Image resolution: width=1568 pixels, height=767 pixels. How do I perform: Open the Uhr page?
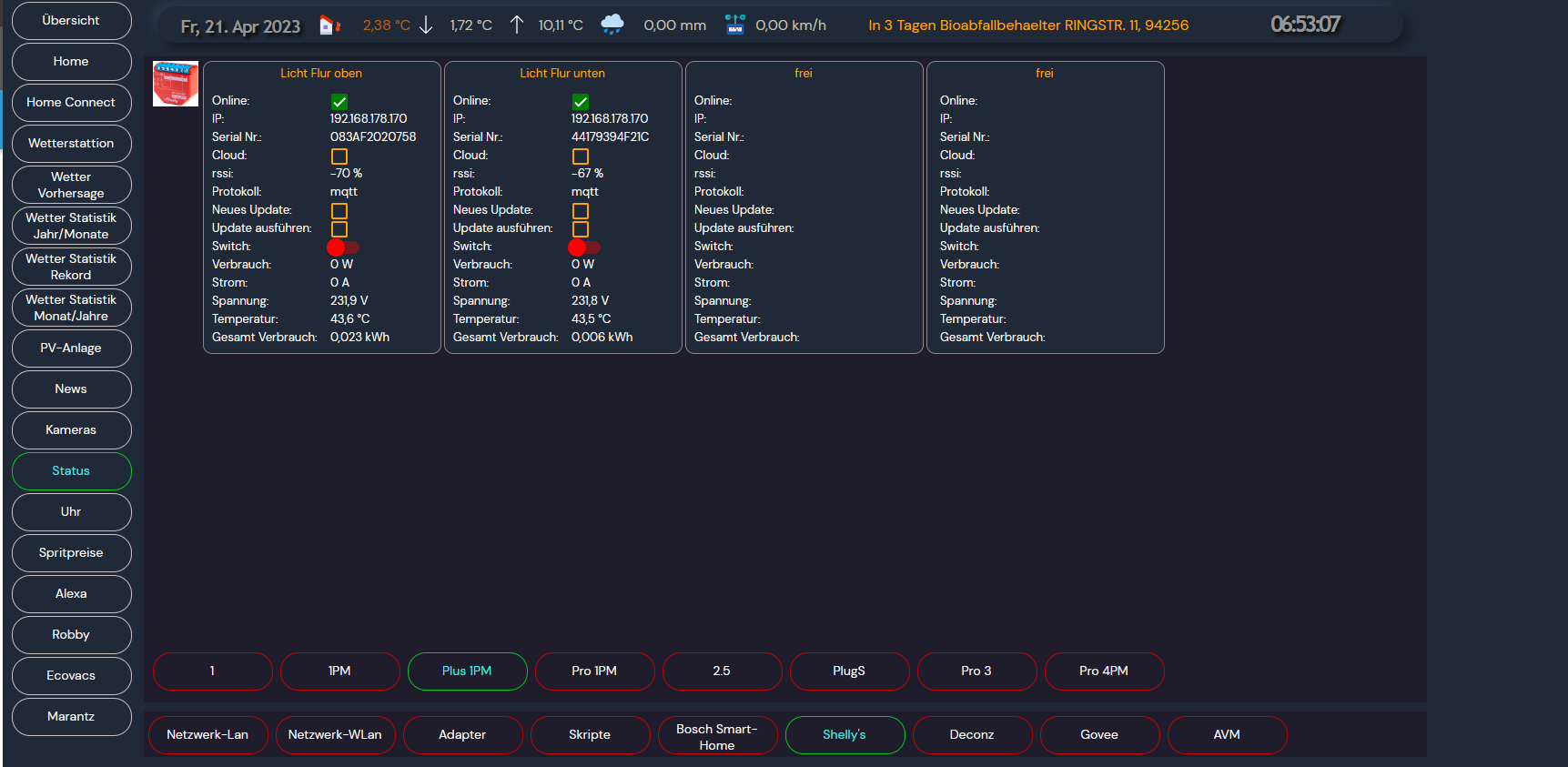tap(71, 511)
